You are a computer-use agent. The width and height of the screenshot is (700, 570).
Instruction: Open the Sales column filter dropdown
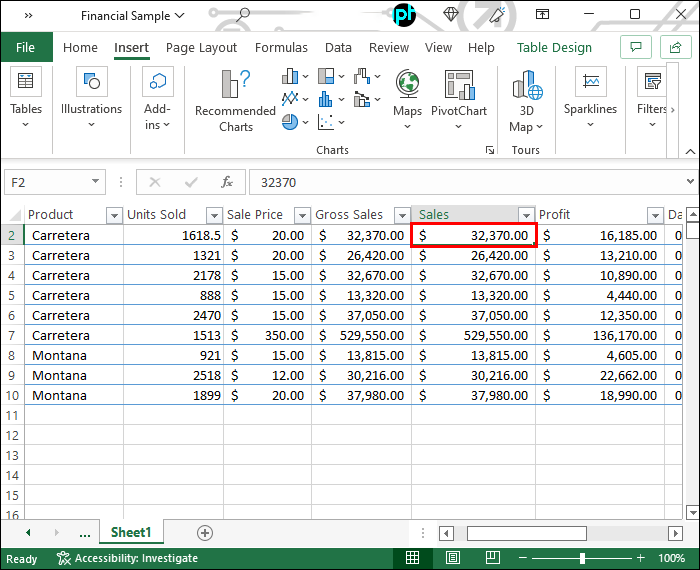pyautogui.click(x=526, y=215)
